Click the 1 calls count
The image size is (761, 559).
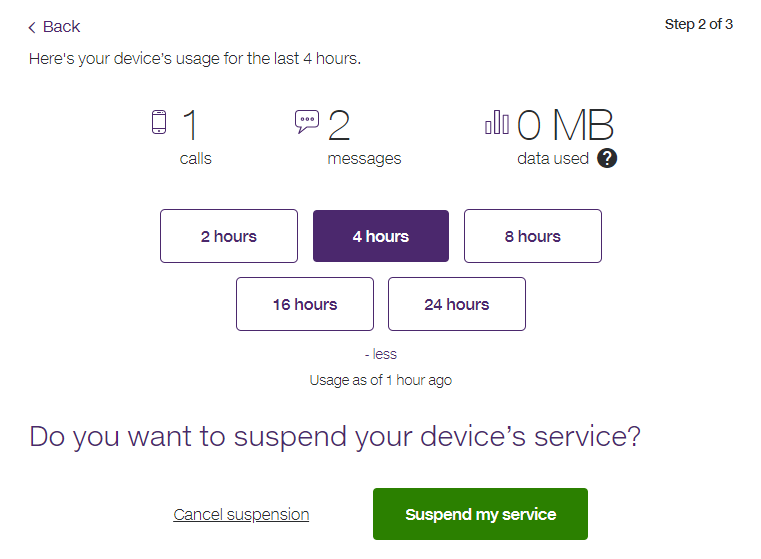click(190, 126)
